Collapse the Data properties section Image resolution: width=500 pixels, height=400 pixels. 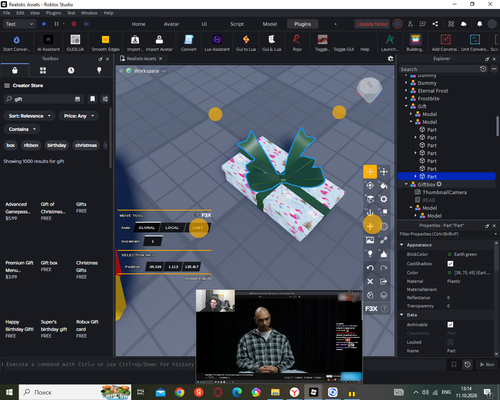coord(402,315)
